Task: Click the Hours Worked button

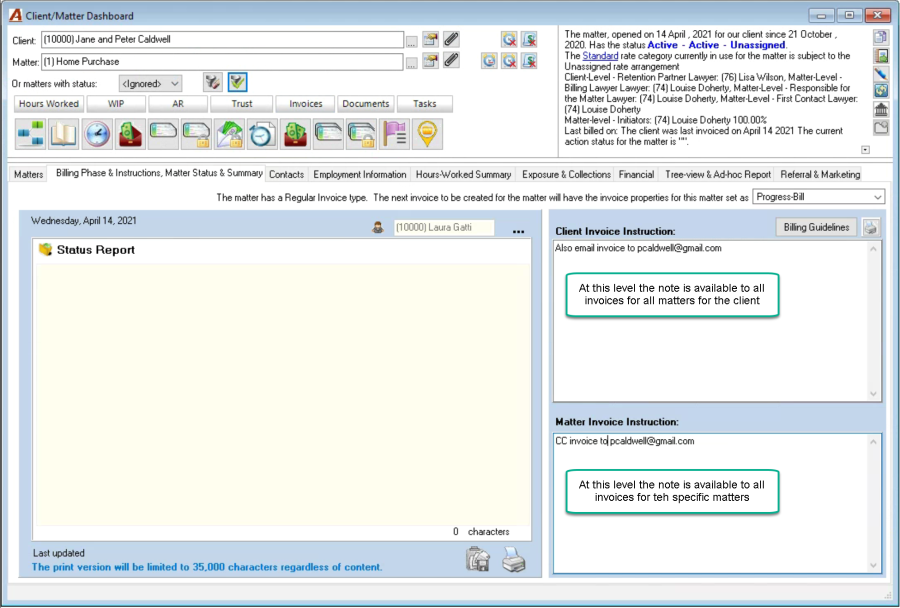Action: click(49, 104)
